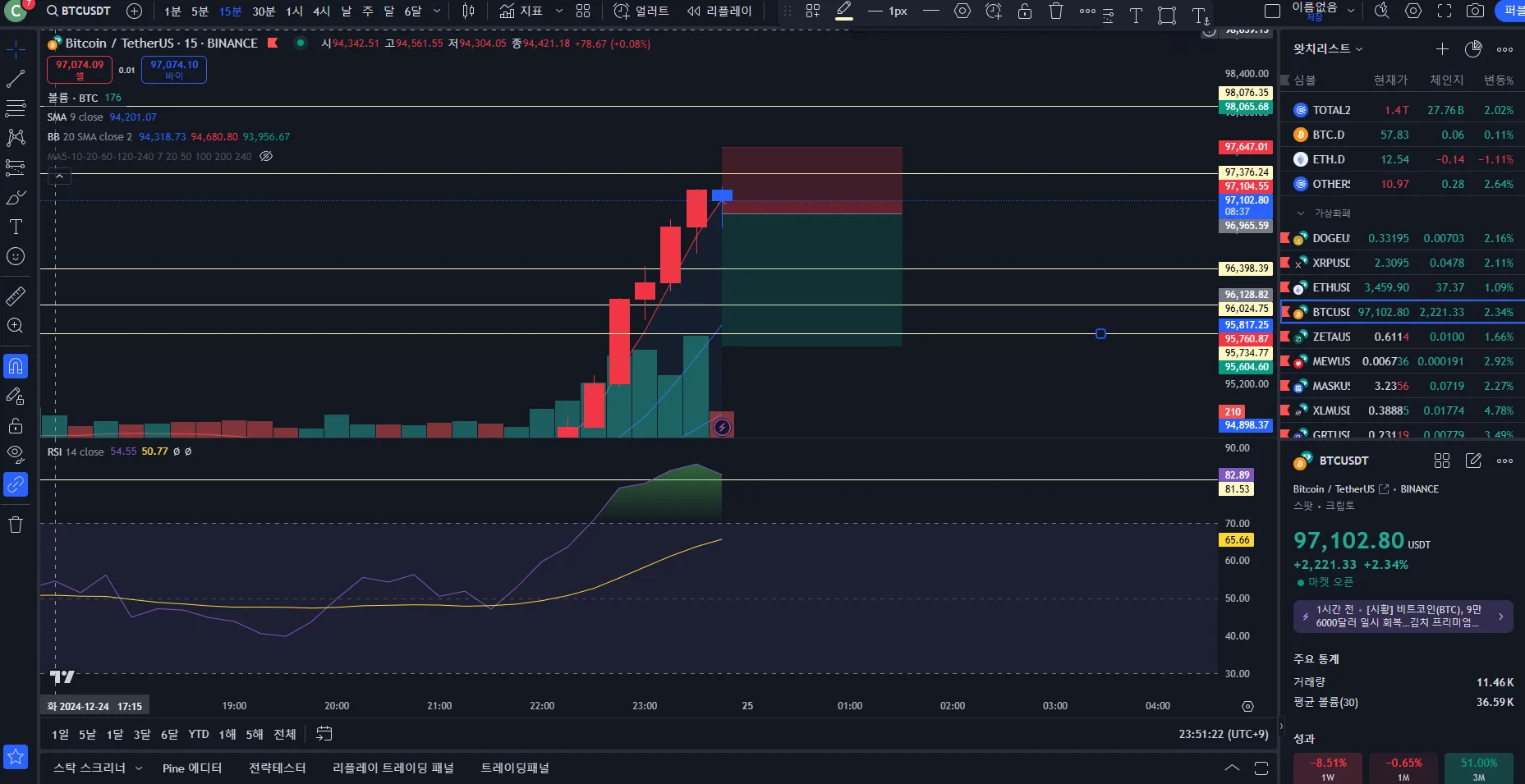Open the line style picker on drawing toolbar

(x=930, y=11)
